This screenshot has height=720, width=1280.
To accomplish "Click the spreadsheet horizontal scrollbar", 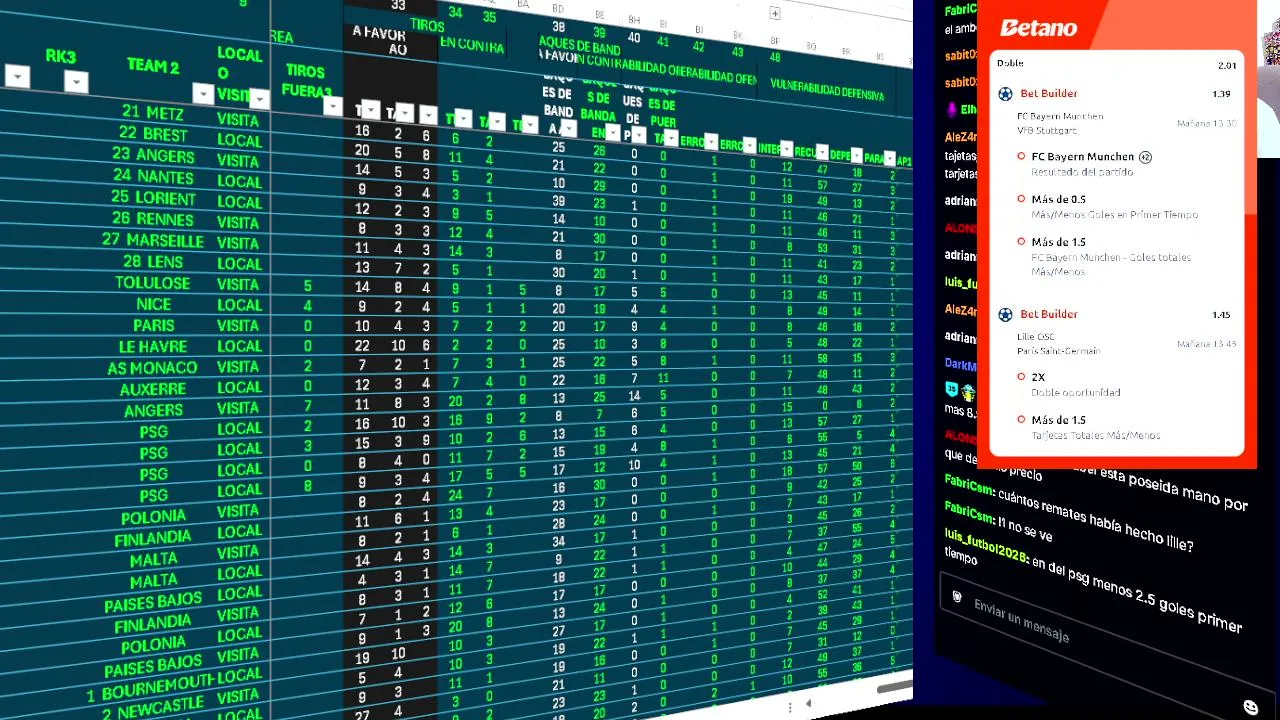I will tap(895, 689).
